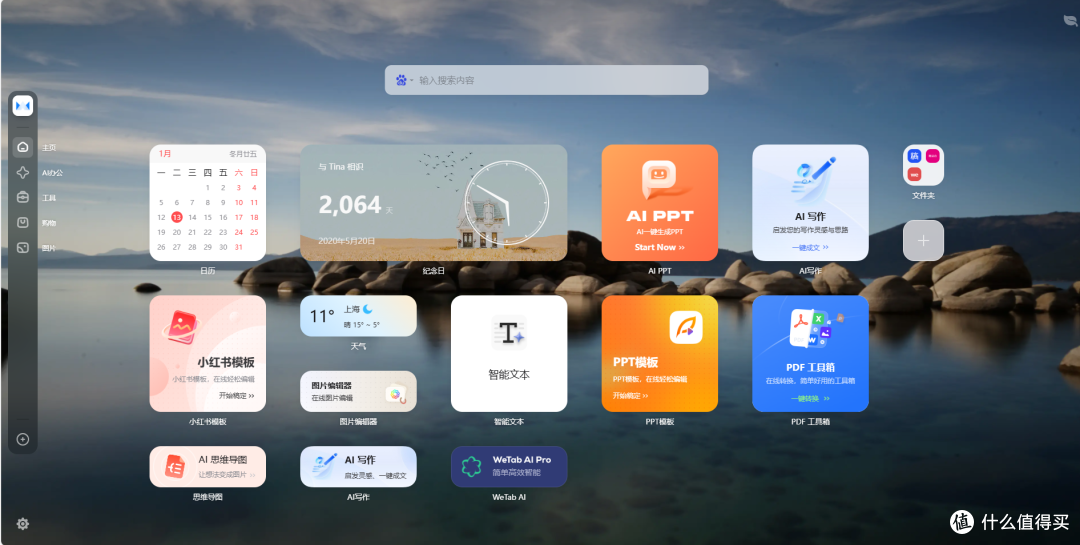Click the 1月 month label in the calendar

(x=165, y=154)
